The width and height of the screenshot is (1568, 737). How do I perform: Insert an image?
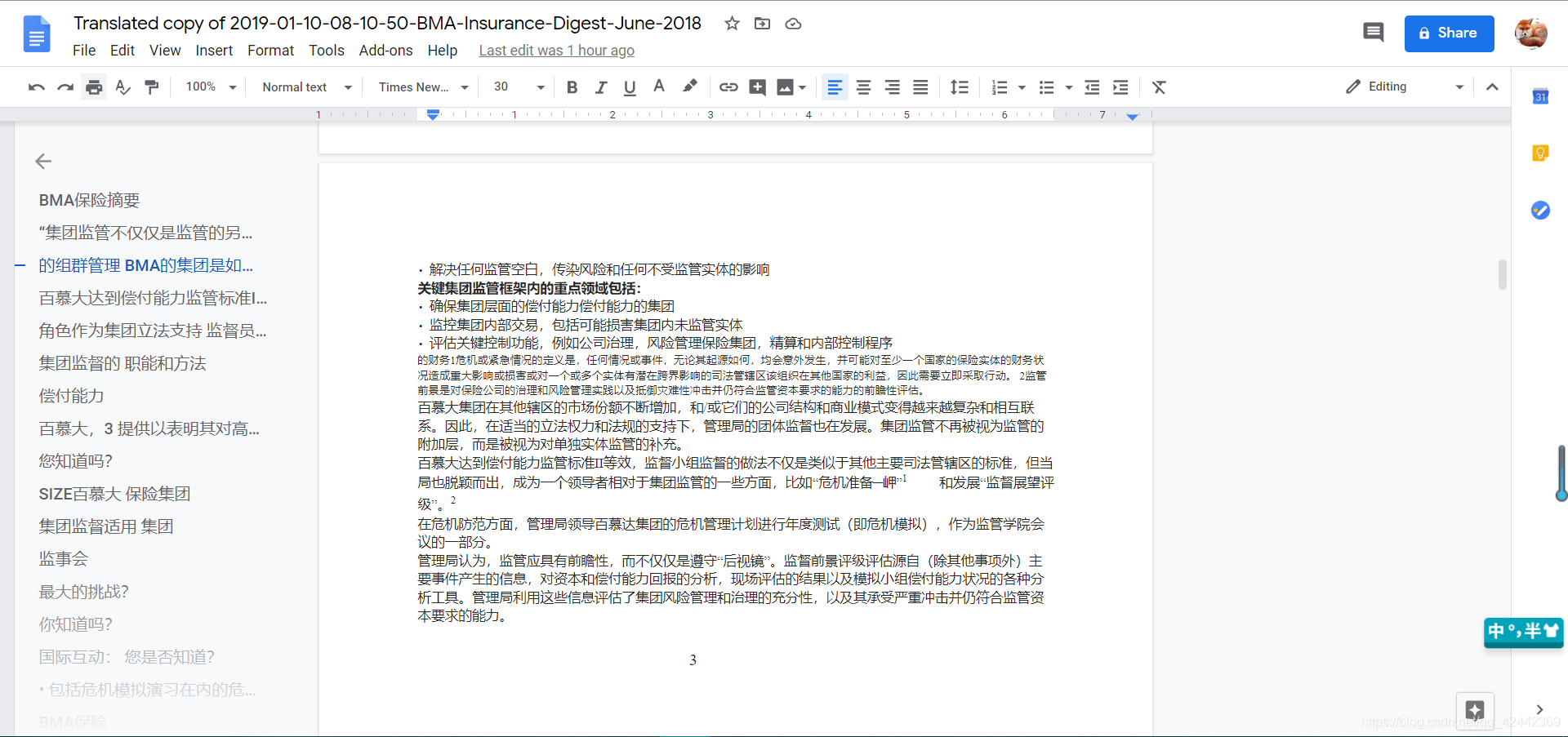coord(785,87)
